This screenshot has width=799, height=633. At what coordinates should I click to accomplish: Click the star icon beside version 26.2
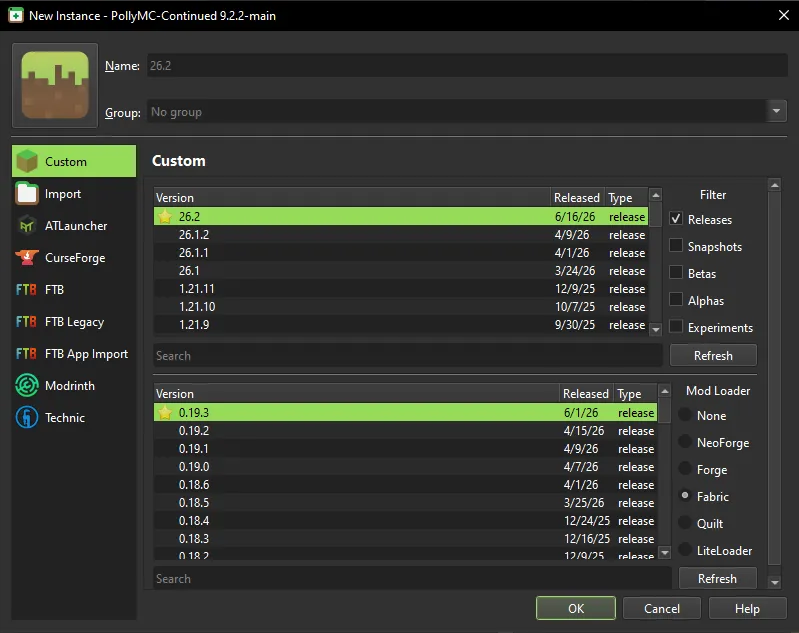coord(165,217)
